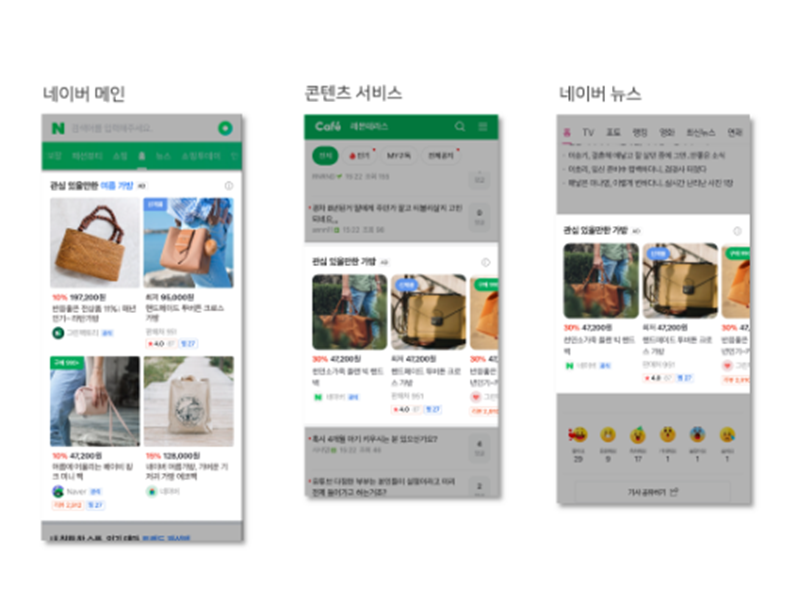Open the Café search magnifier icon
This screenshot has height=614, width=803.
tap(460, 126)
